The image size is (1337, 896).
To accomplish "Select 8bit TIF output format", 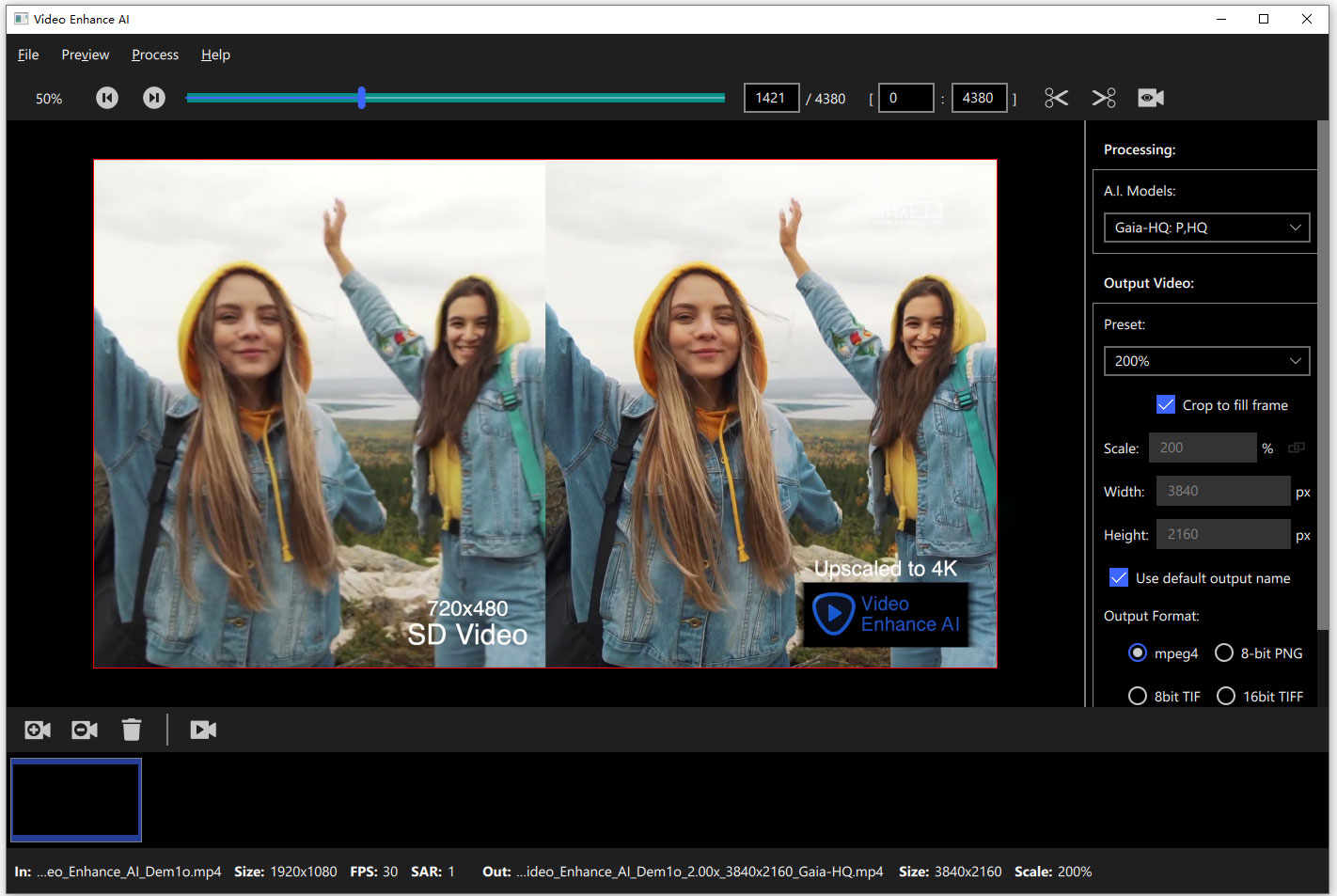I will tap(1138, 696).
